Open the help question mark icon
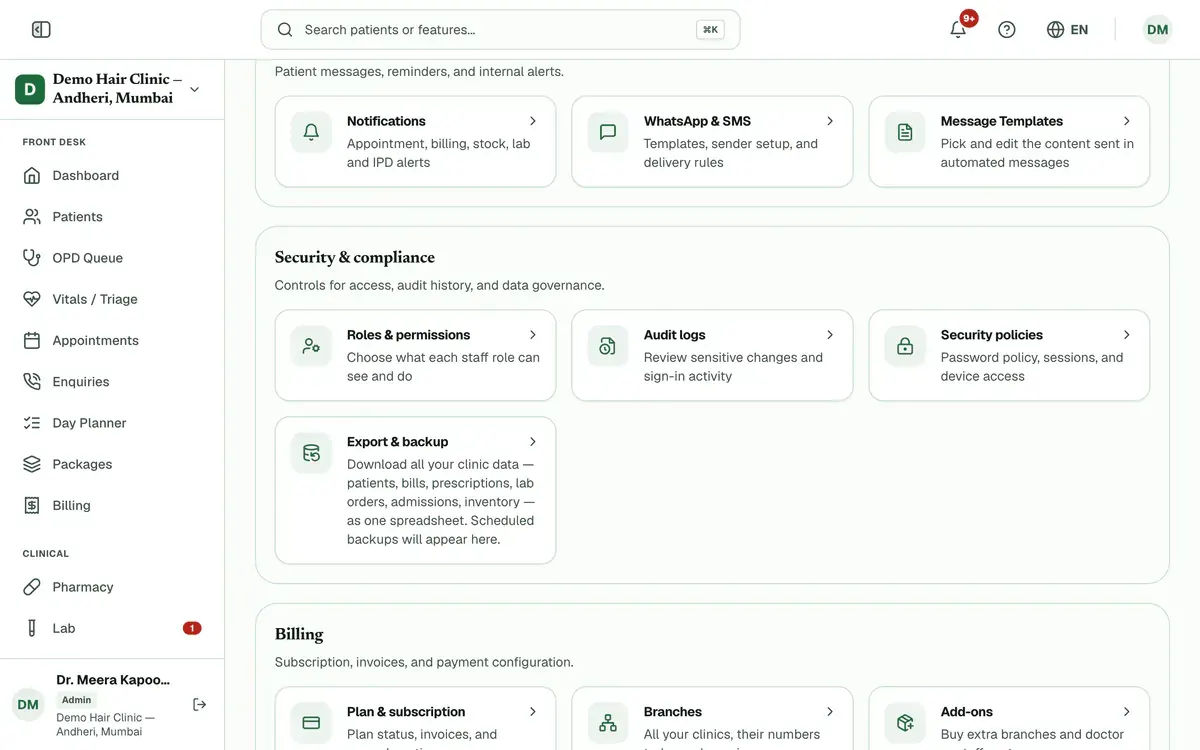 (1007, 30)
